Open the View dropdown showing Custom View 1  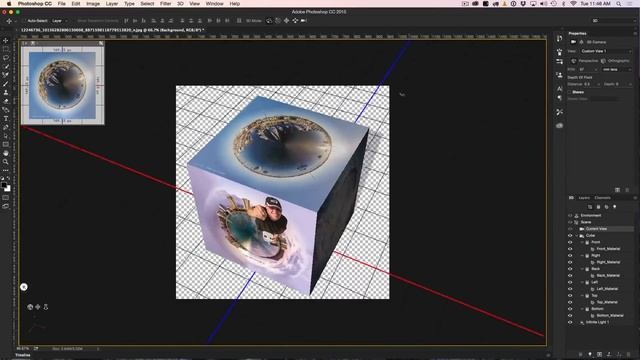pos(606,51)
